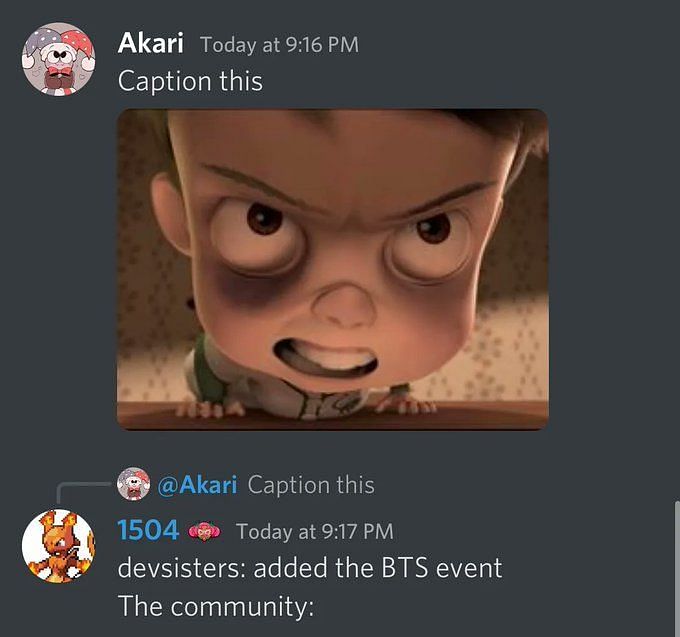Click the reply connector line above 1504's avatar
The image size is (680, 637).
click(82, 493)
